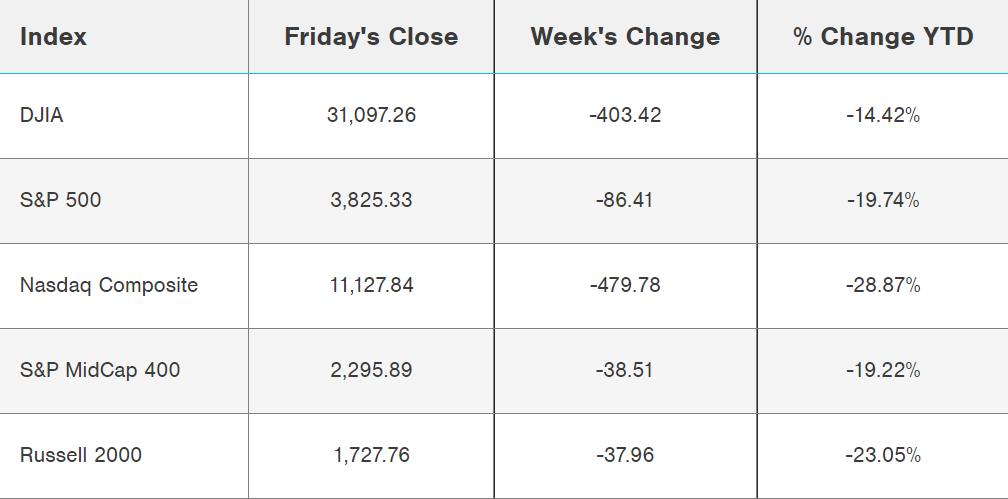The width and height of the screenshot is (1008, 499).
Task: Click DJIA closing value 31,097.26
Action: (371, 115)
